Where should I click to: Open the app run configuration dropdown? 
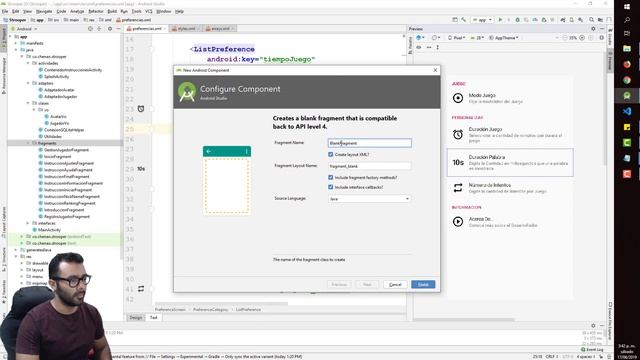482,20
